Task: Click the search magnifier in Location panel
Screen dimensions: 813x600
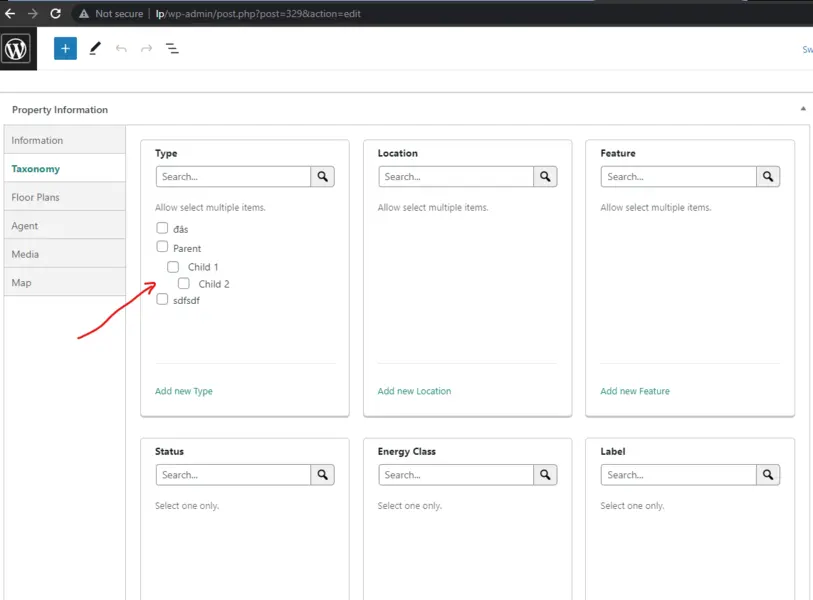Action: coord(544,176)
